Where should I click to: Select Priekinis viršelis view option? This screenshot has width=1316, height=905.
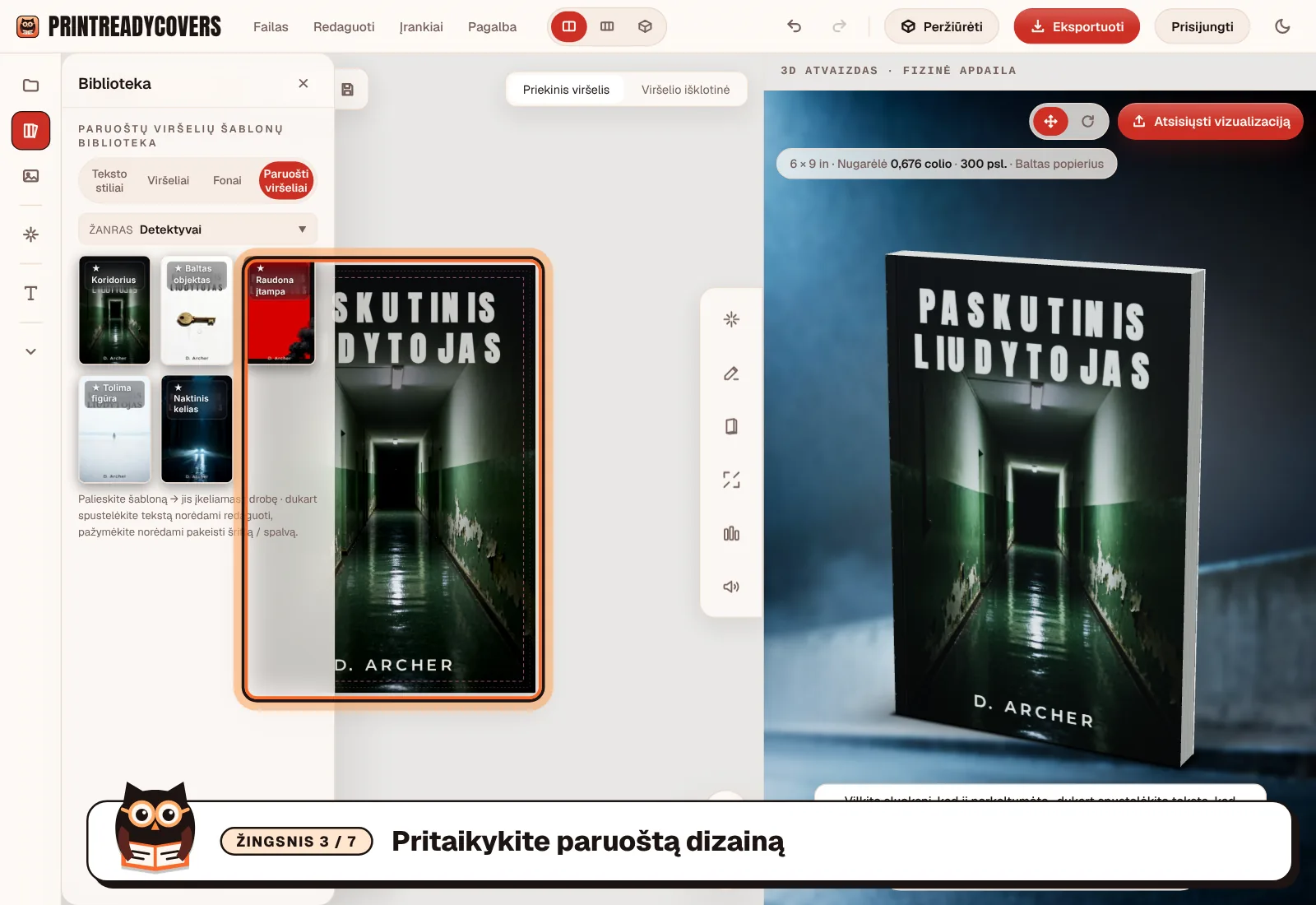[x=566, y=90]
